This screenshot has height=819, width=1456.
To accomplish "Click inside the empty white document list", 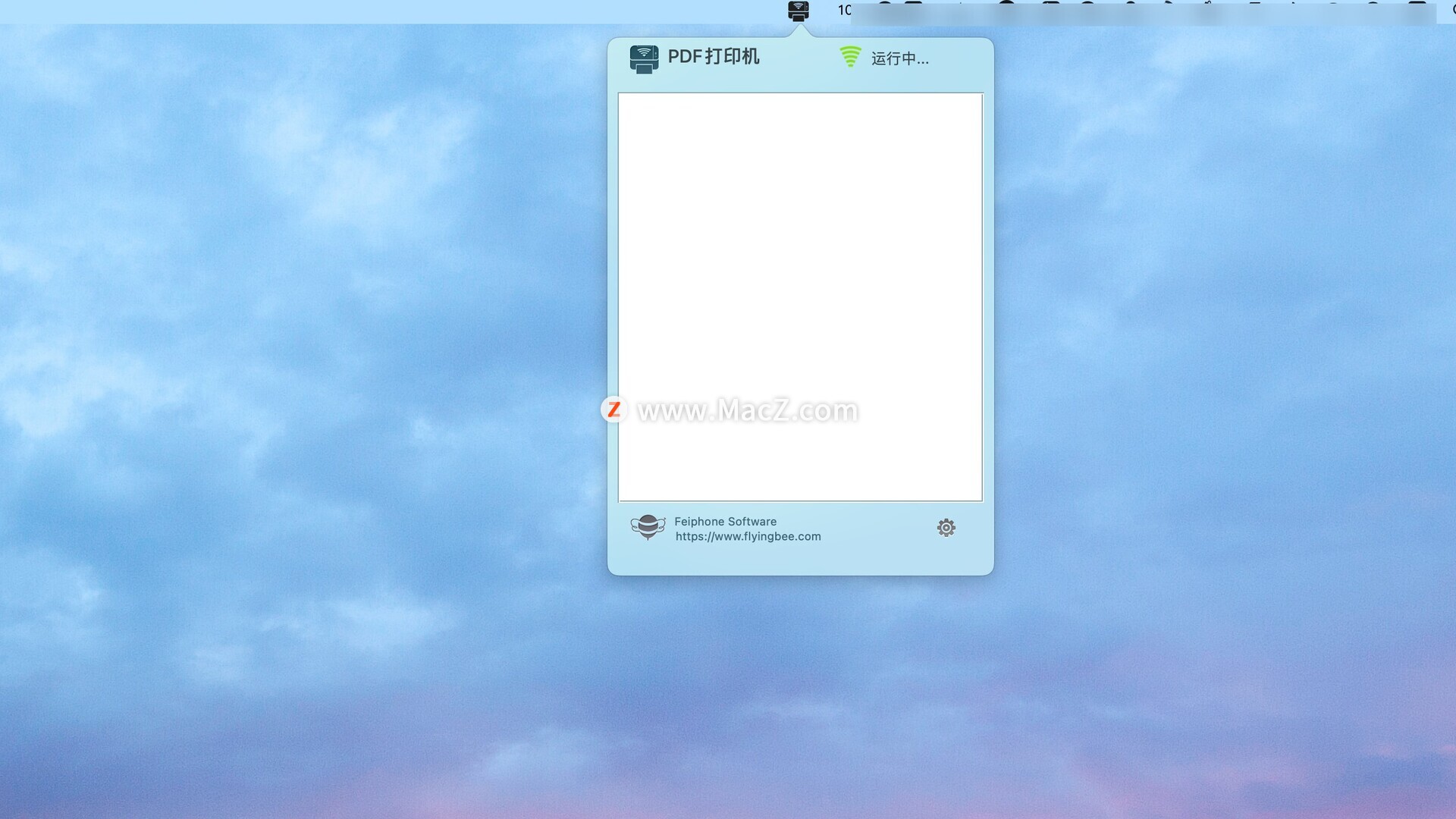I will tap(800, 227).
